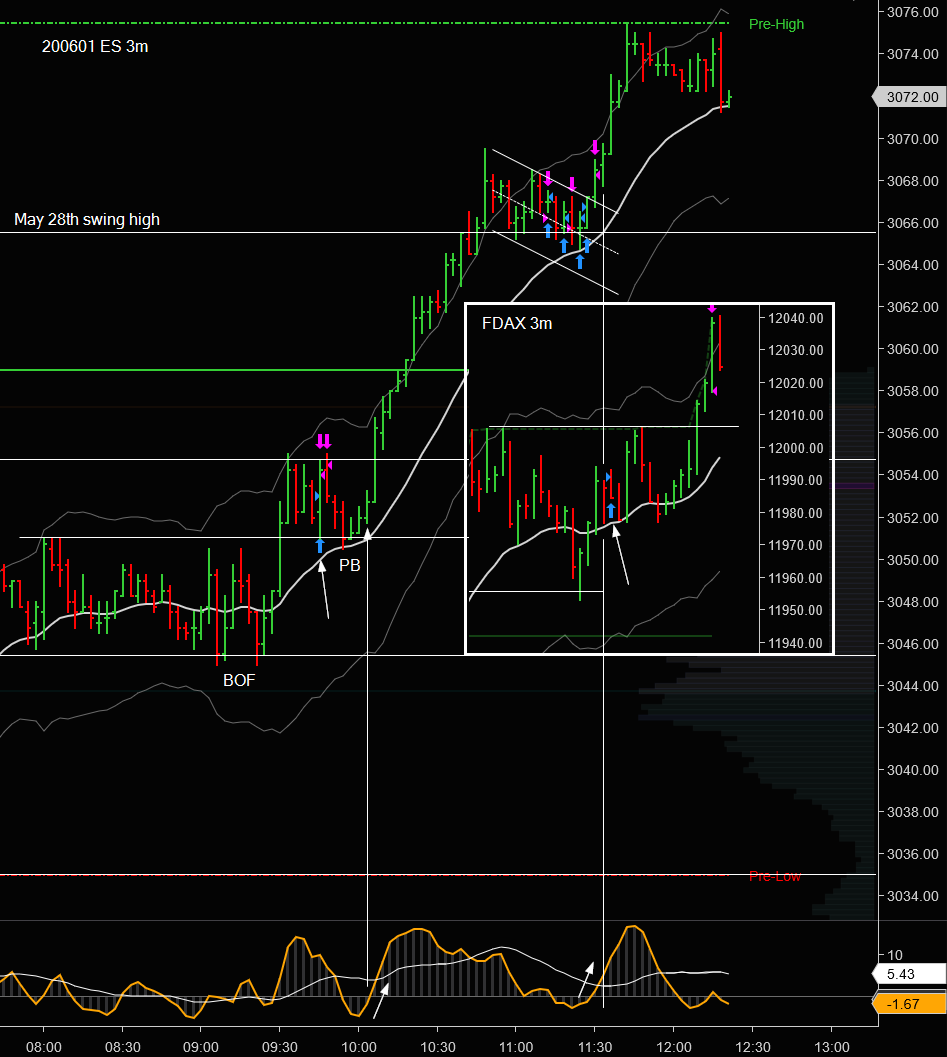The height and width of the screenshot is (1057, 947).
Task: Click the 3036.00 price axis label
Action: [x=913, y=854]
